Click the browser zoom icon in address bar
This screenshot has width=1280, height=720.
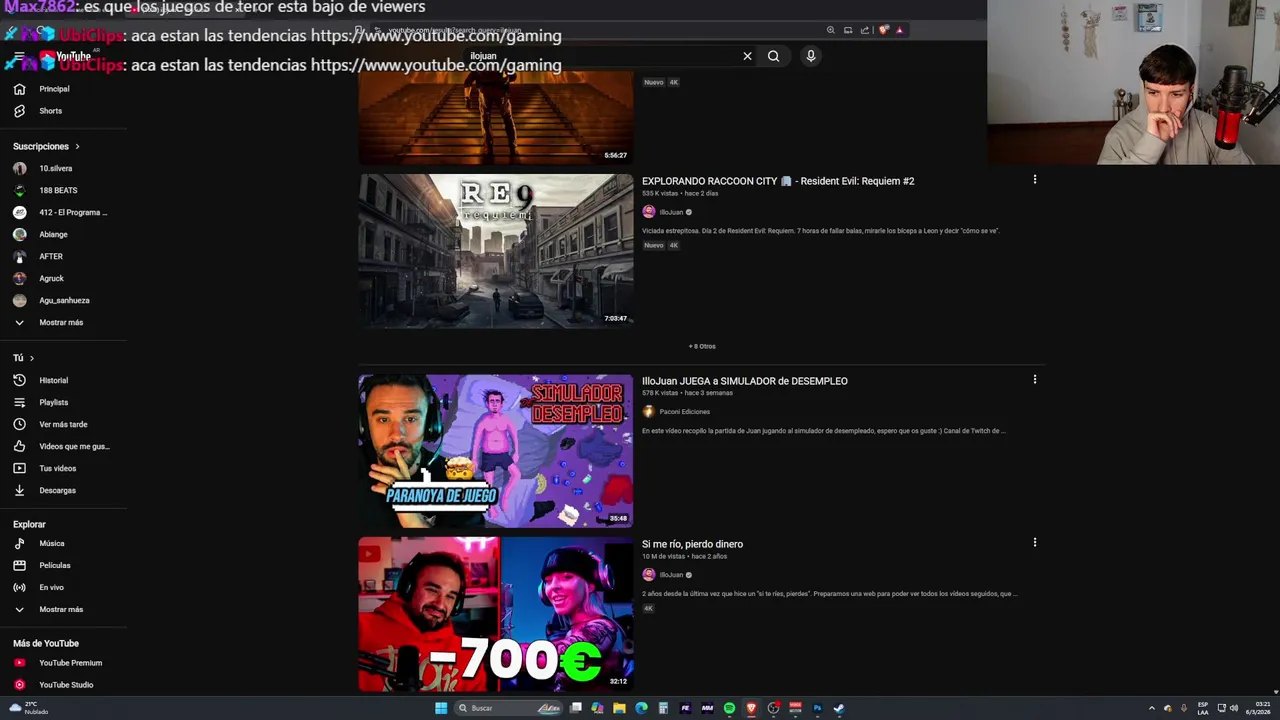coord(830,30)
